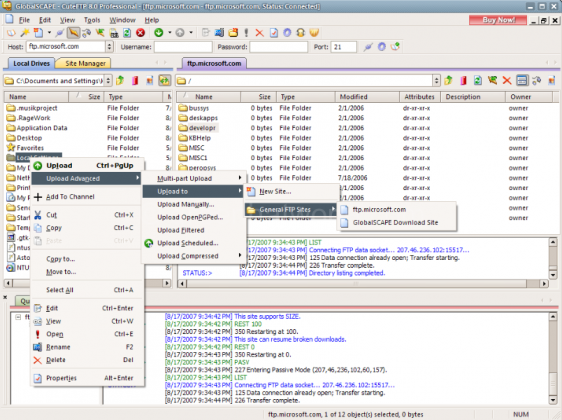Sort remote list by Owner column
Viewport: 562px width, 420px height.
(x=529, y=97)
